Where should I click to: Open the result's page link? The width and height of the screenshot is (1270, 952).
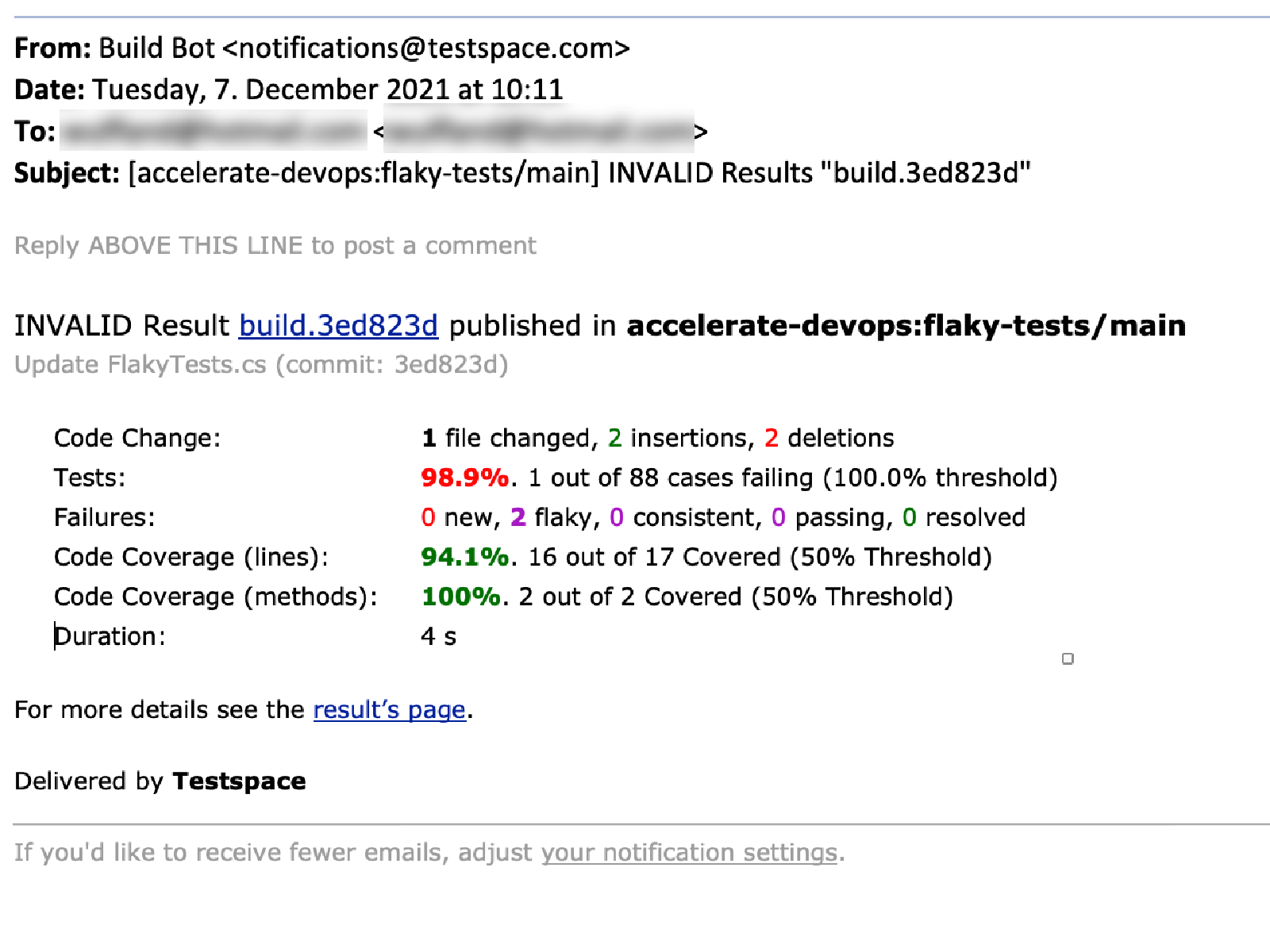pos(389,710)
